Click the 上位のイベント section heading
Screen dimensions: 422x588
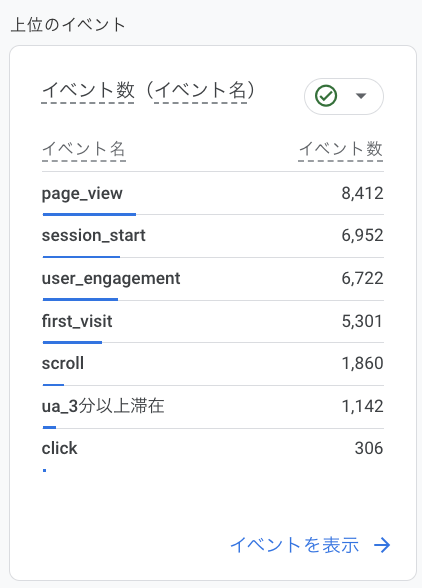tap(68, 25)
